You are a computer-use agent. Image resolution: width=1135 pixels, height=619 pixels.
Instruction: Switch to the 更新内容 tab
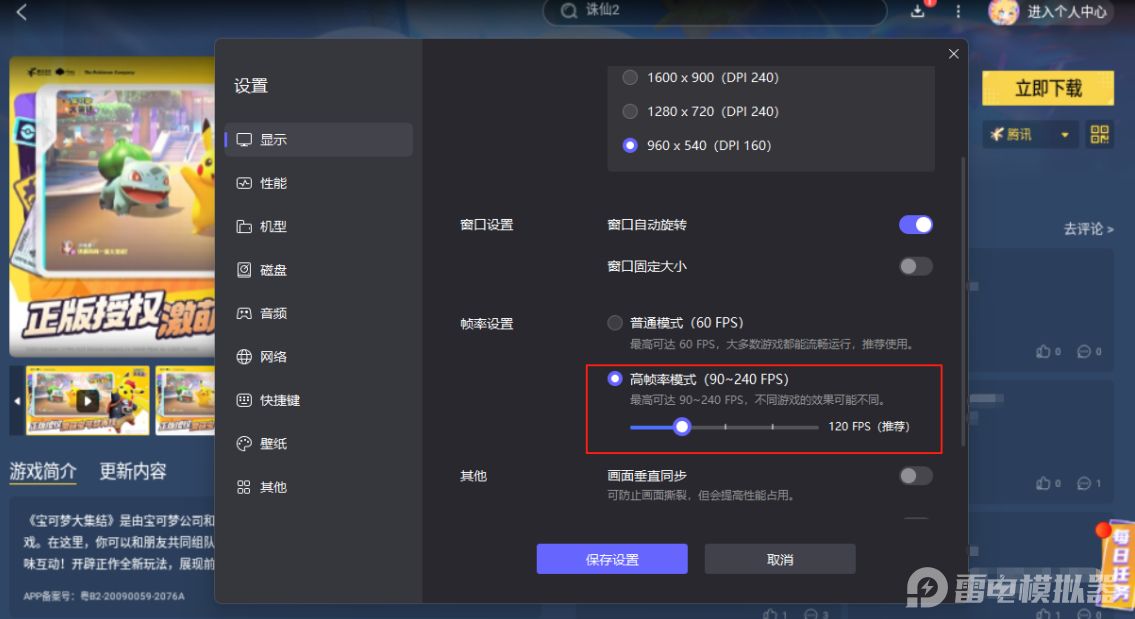[132, 471]
